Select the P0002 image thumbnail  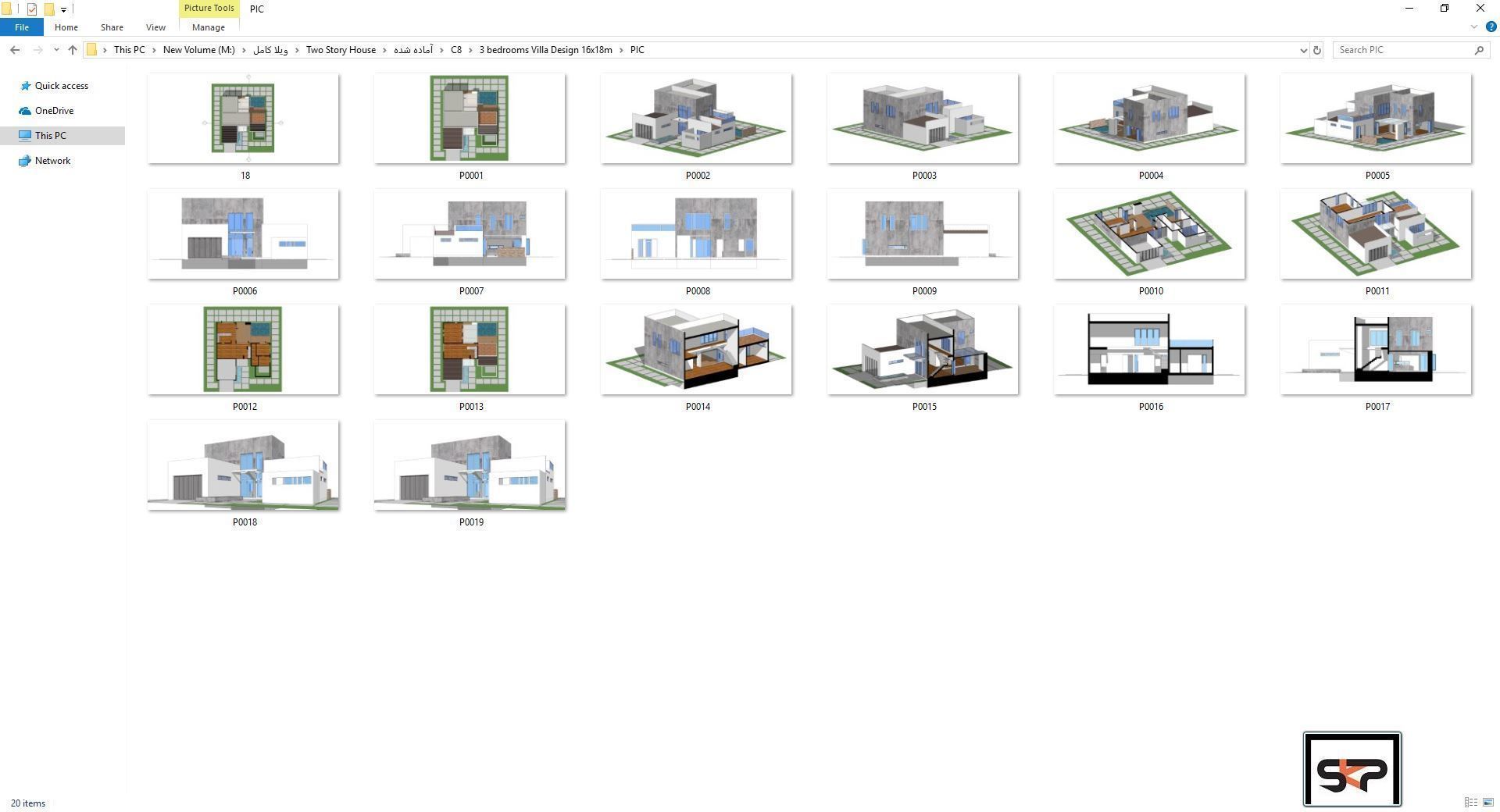point(696,119)
